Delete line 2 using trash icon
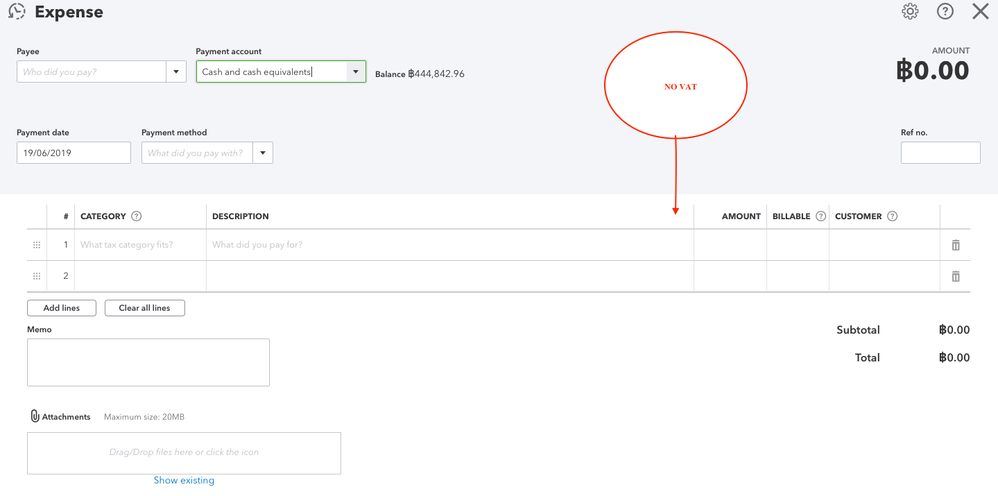Screen dimensions: 998x496 coord(955,276)
